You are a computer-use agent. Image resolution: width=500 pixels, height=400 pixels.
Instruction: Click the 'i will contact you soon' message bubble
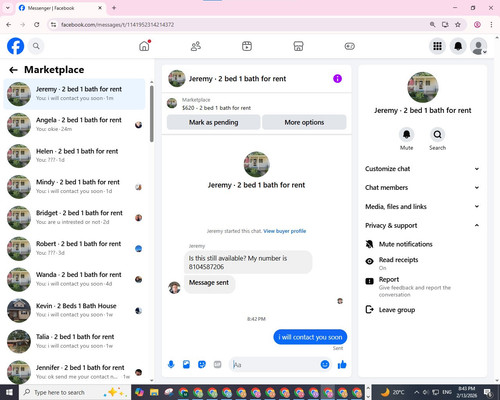coord(310,337)
